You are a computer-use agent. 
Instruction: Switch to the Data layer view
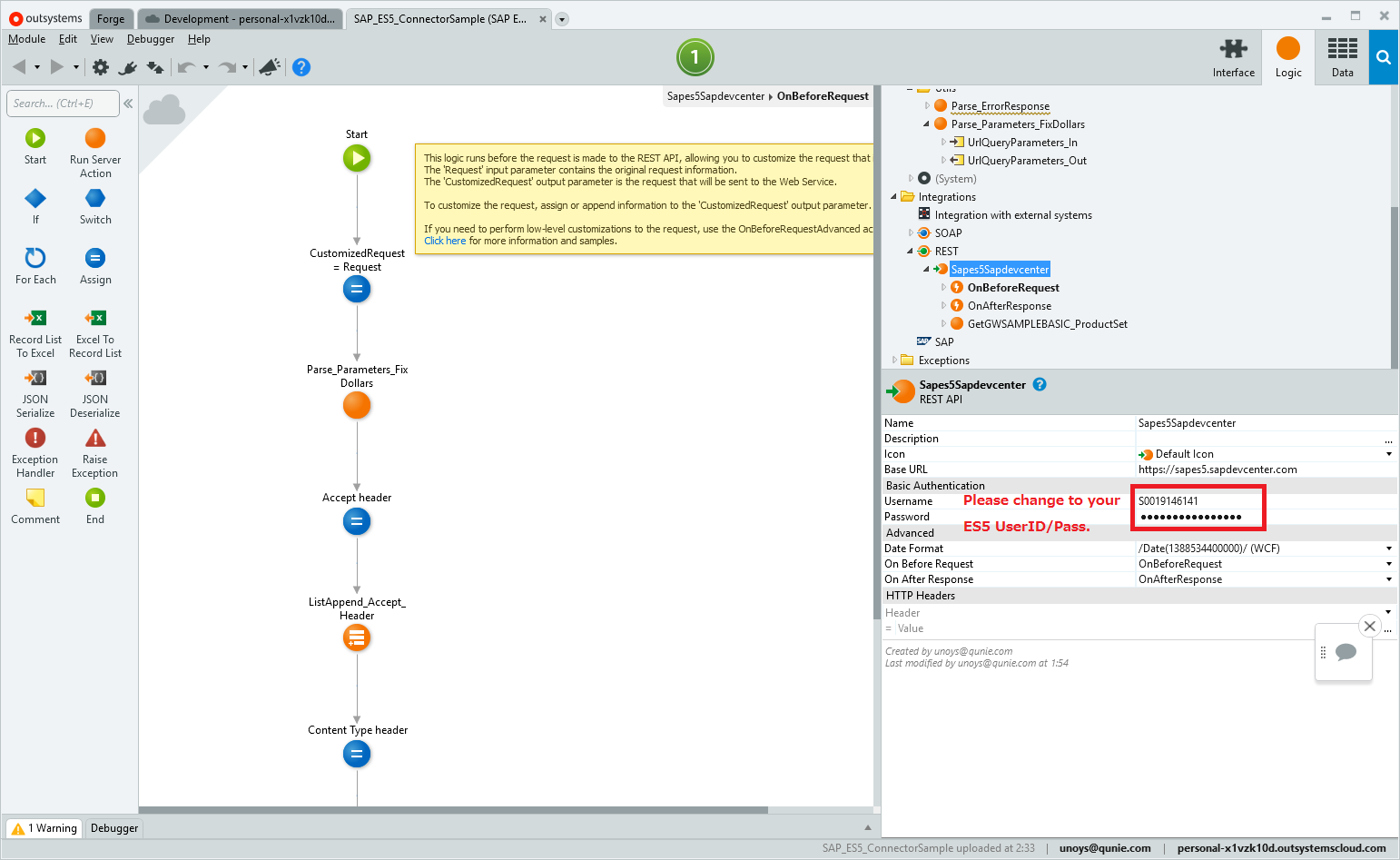(1341, 56)
